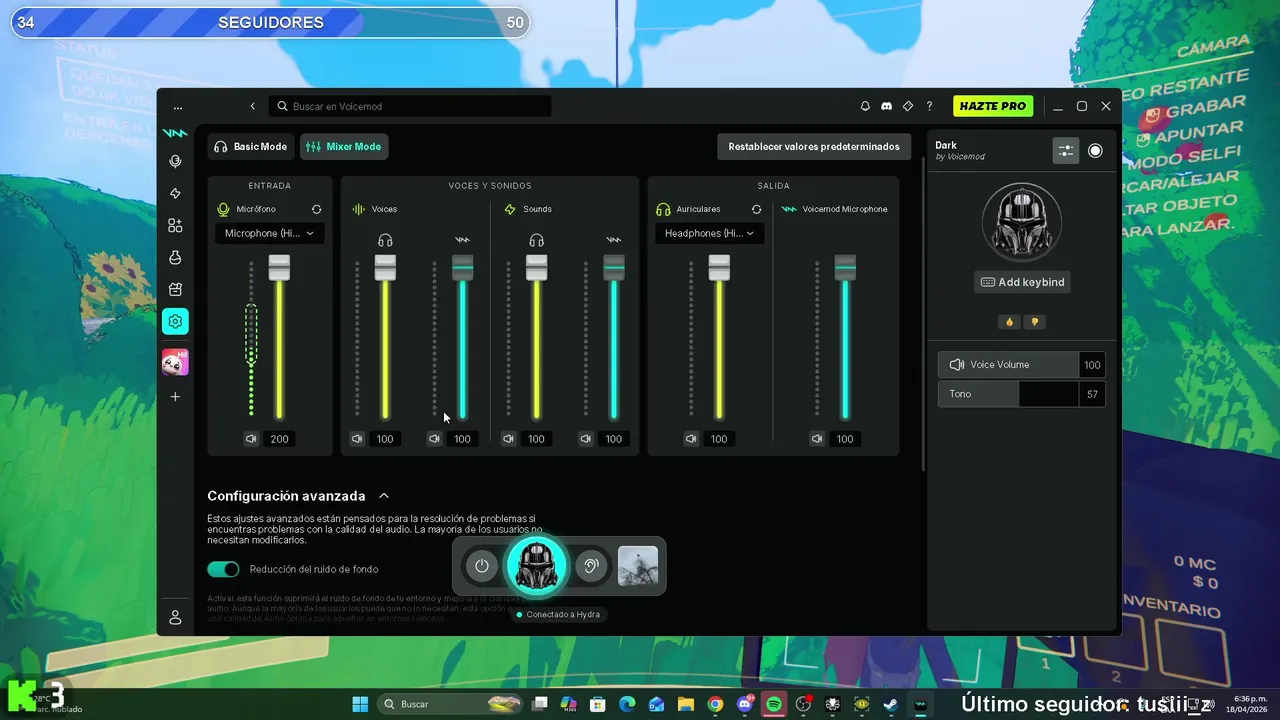Click the Tono value 57
Viewport: 1280px width, 720px height.
1092,394
